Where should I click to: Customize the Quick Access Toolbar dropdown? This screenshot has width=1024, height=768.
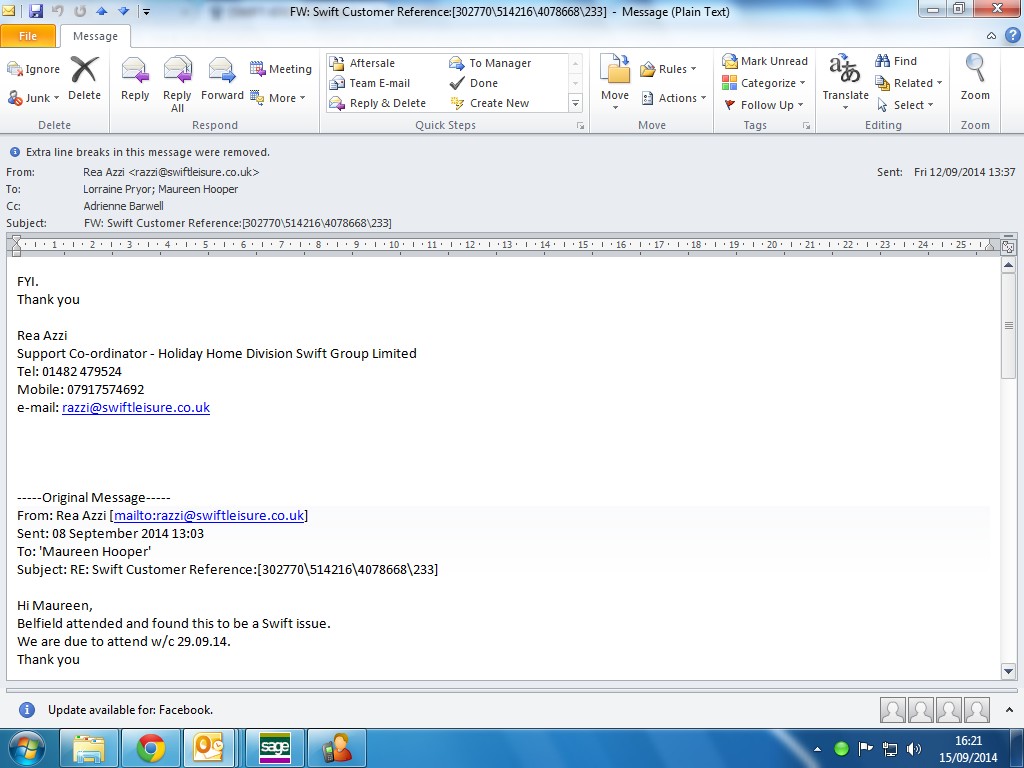tap(146, 12)
